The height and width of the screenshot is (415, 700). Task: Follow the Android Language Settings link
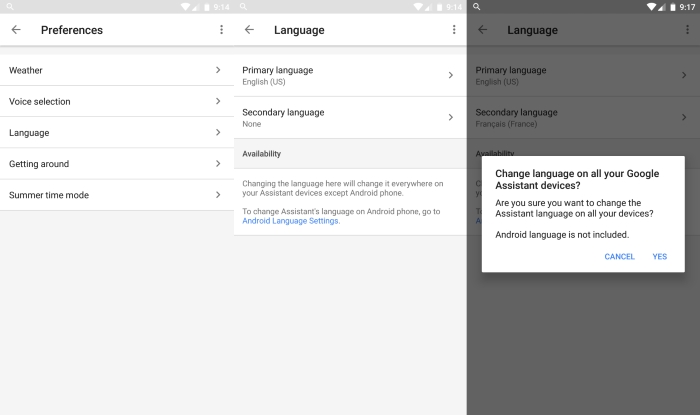tap(290, 221)
